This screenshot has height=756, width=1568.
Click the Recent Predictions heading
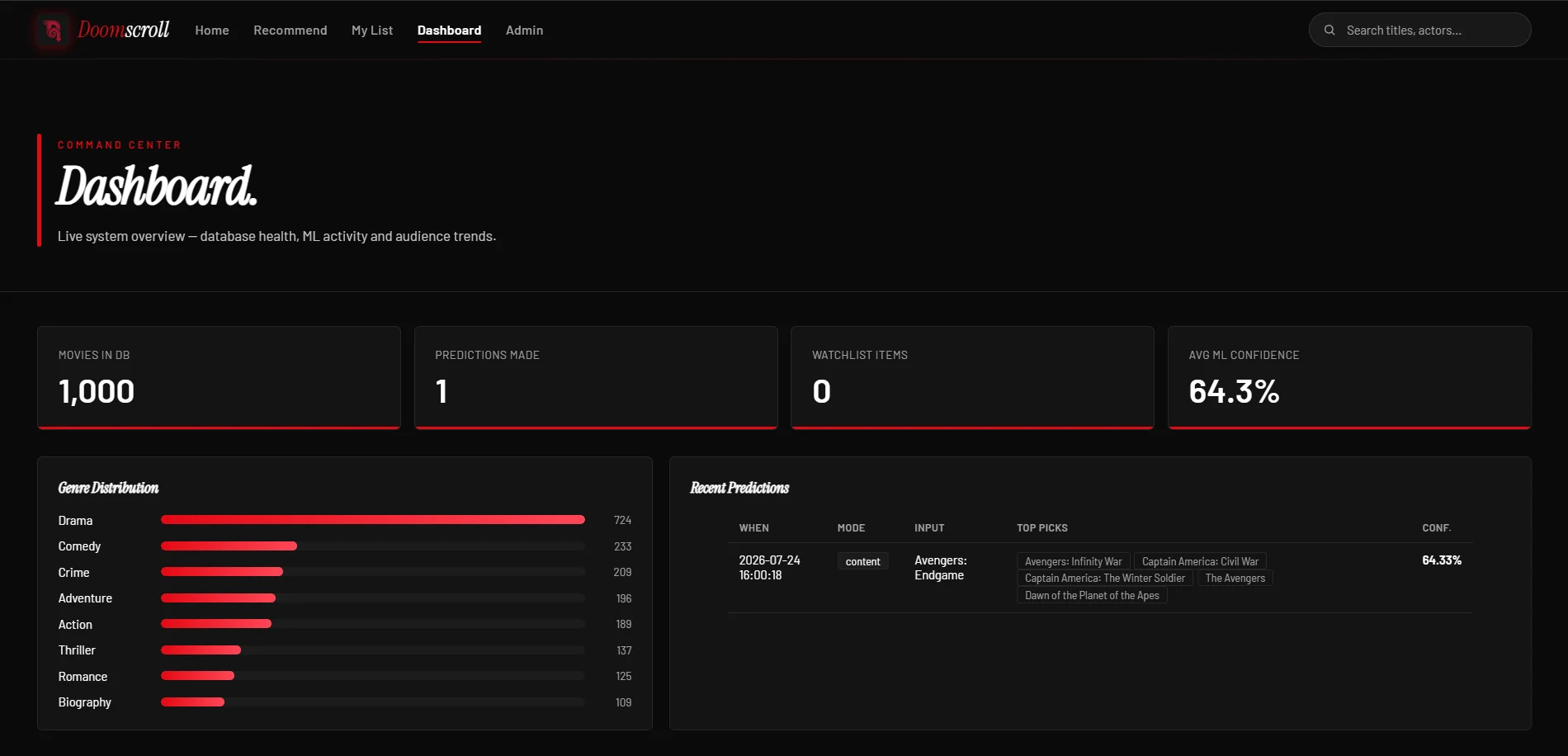(739, 488)
